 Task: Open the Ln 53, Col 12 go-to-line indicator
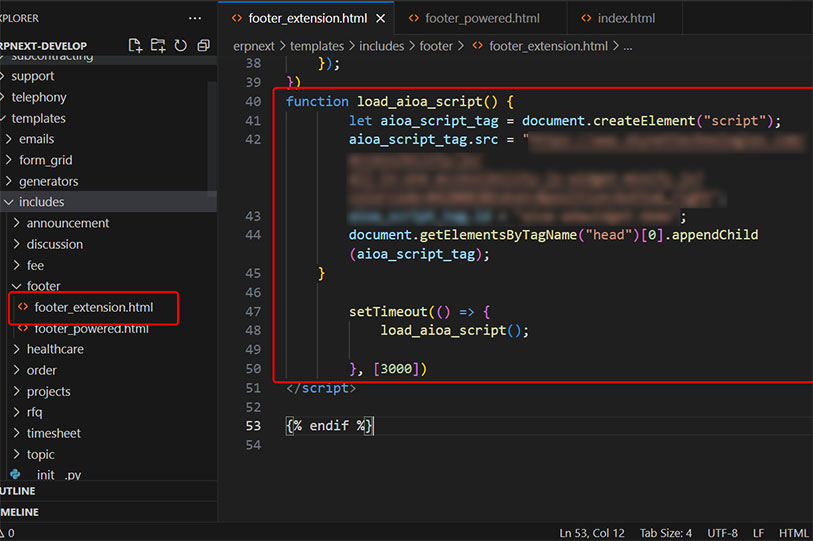tap(592, 533)
